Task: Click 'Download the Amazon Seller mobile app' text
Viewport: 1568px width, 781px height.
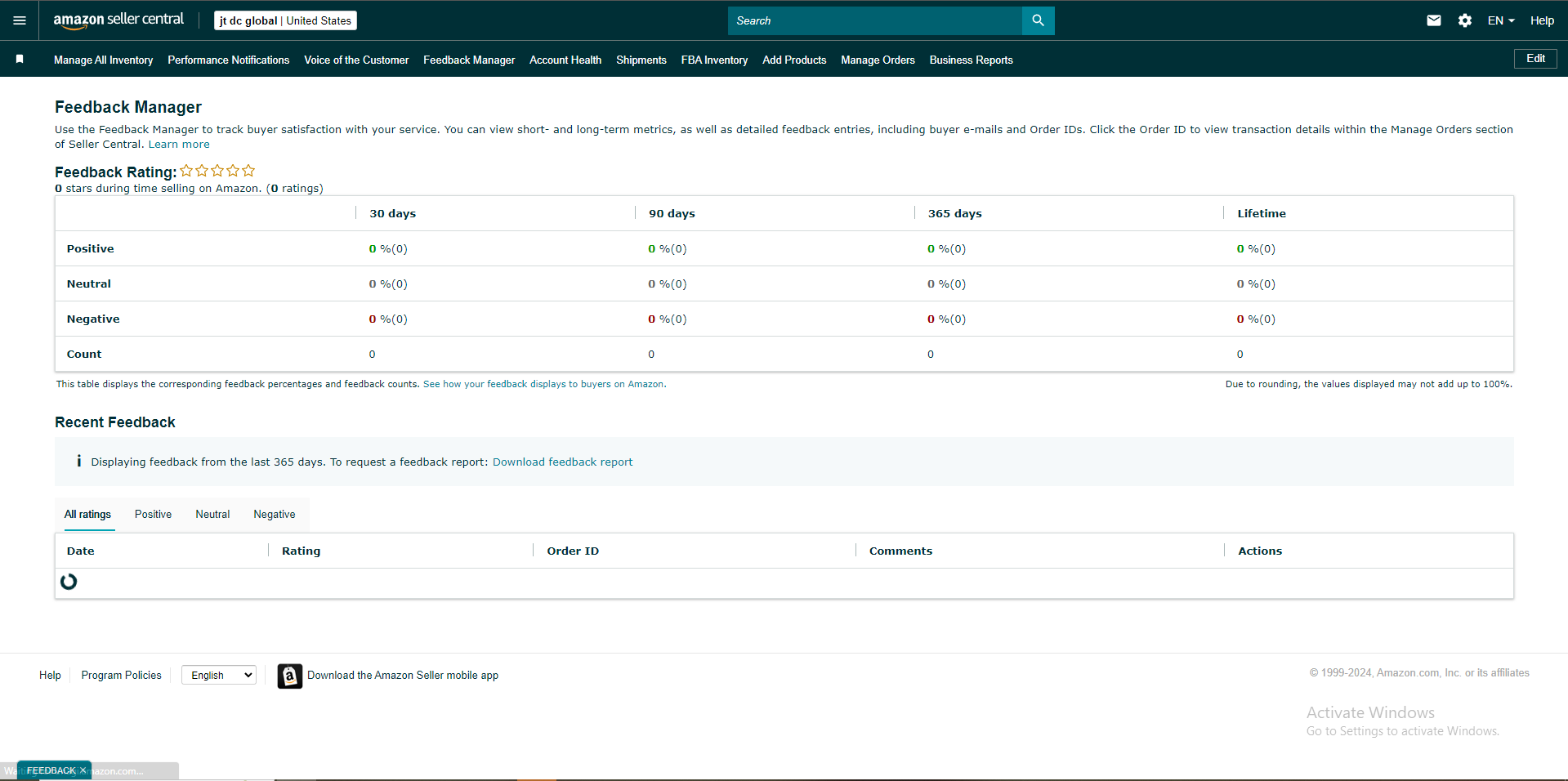Action: tap(403, 675)
